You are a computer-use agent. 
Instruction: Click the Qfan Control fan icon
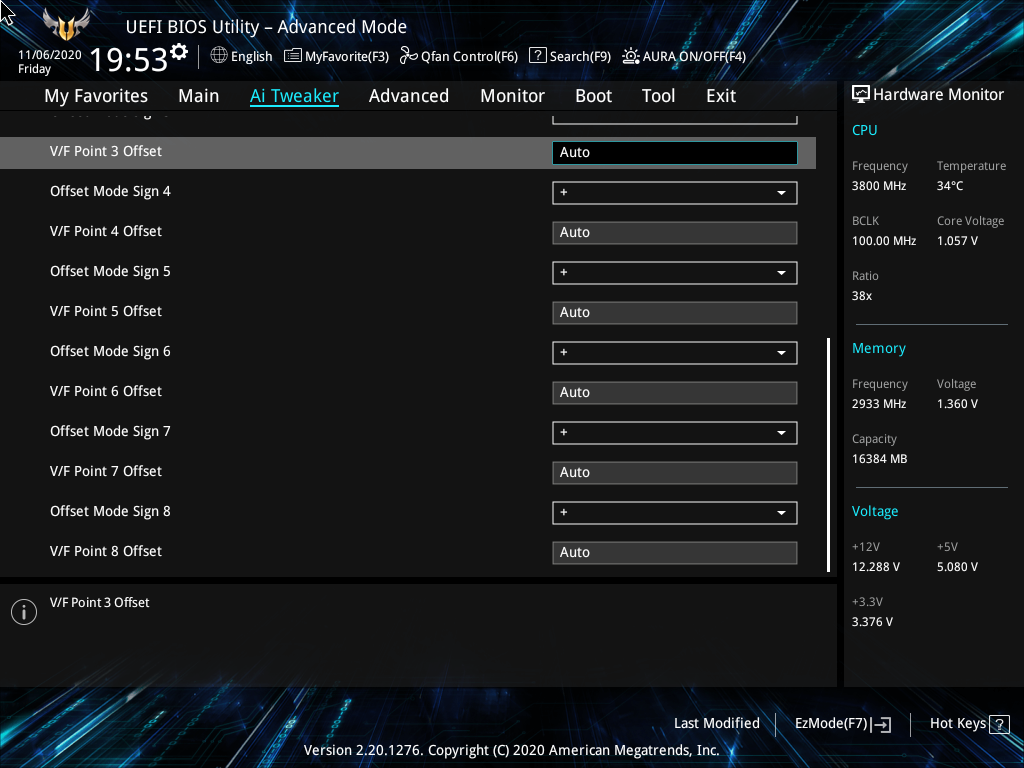click(408, 56)
